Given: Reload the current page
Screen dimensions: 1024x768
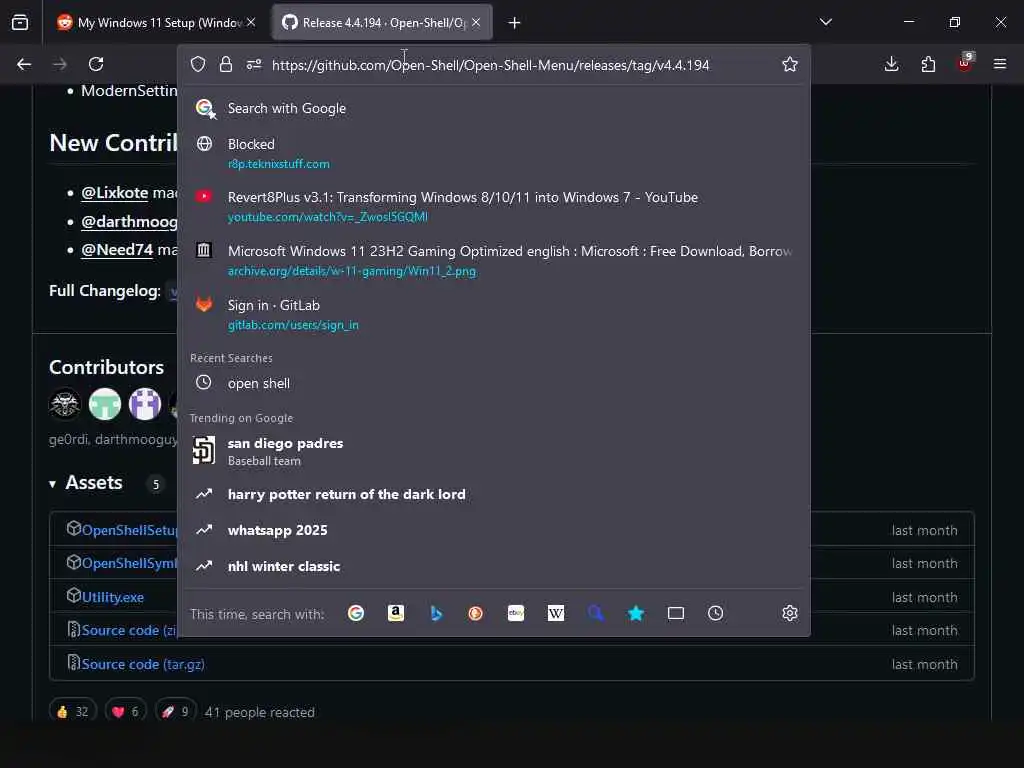Looking at the screenshot, I should point(96,64).
